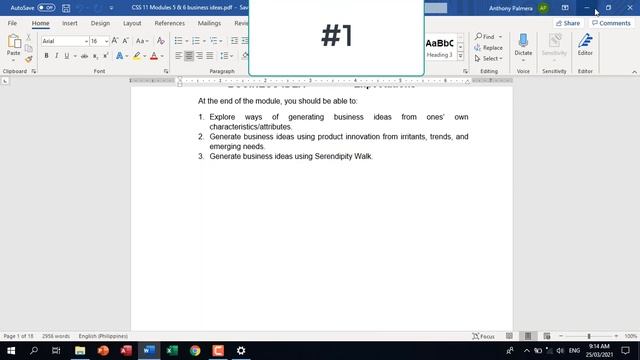This screenshot has width=640, height=360.
Task: Toggle Superscript formatting
Action: point(106,56)
